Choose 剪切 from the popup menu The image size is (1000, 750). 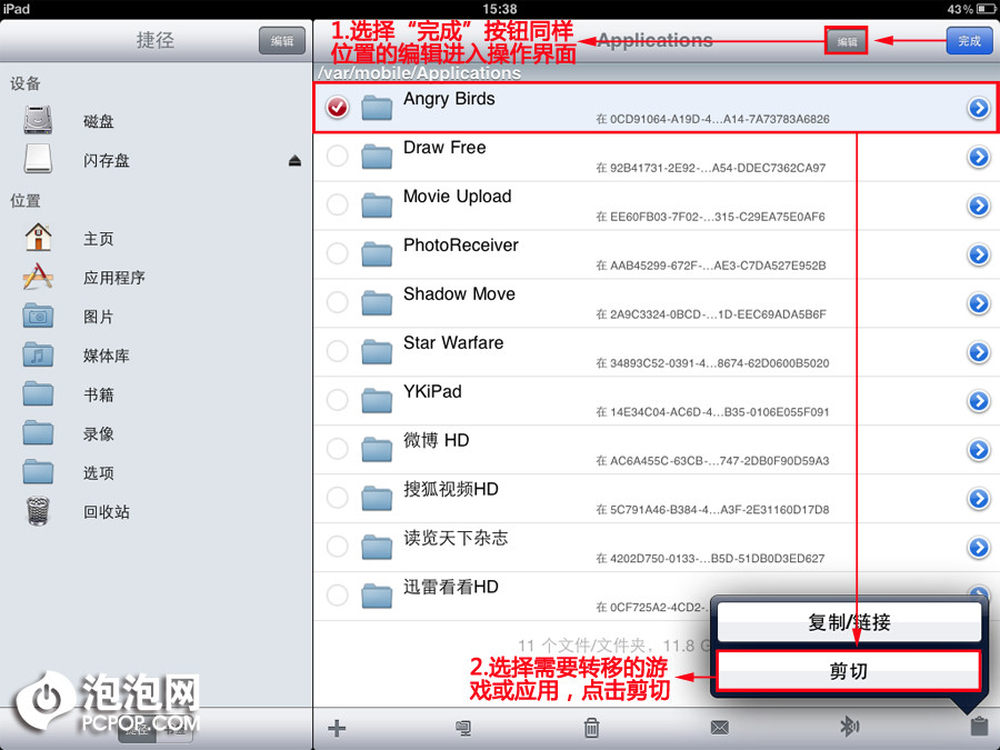pos(849,671)
